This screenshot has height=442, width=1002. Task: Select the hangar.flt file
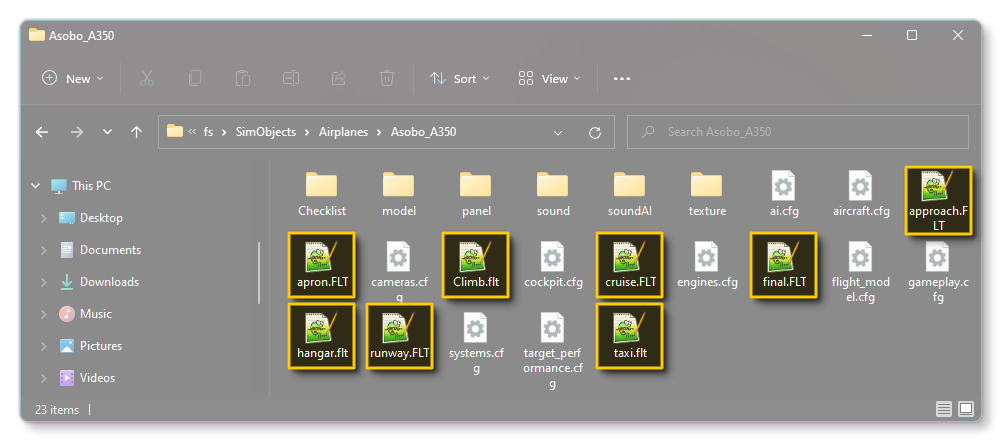321,336
